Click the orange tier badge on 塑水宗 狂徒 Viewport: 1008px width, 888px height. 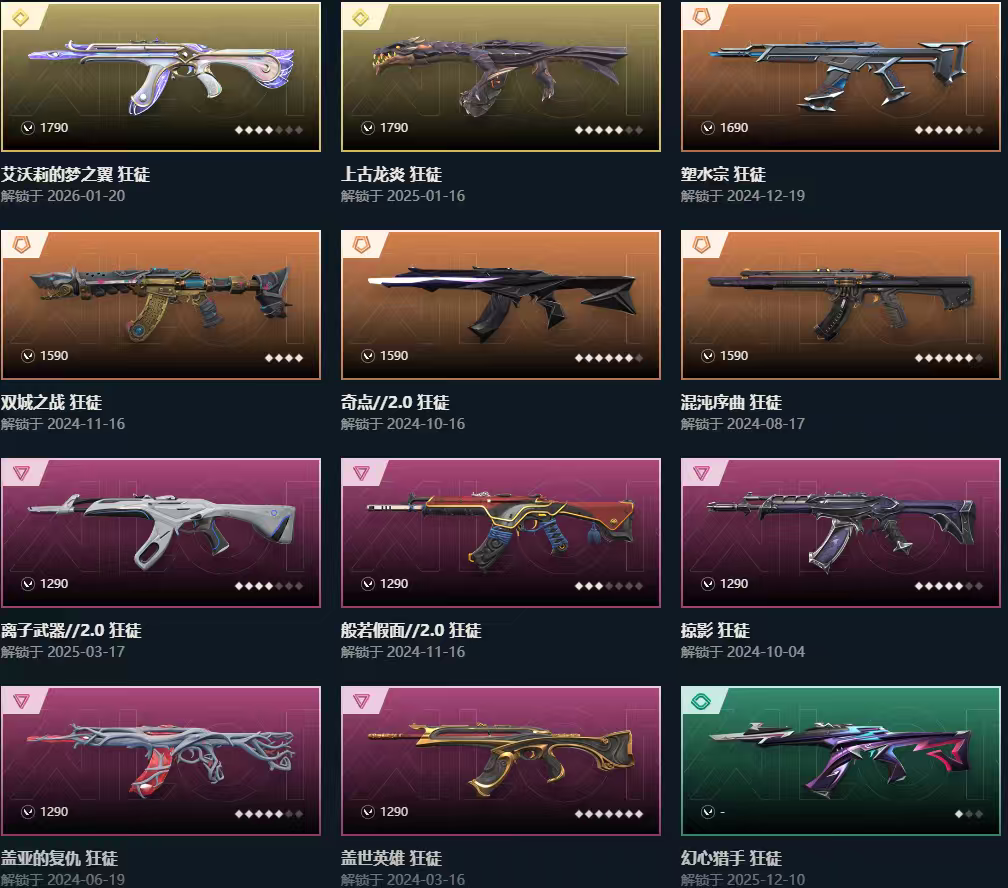point(701,17)
